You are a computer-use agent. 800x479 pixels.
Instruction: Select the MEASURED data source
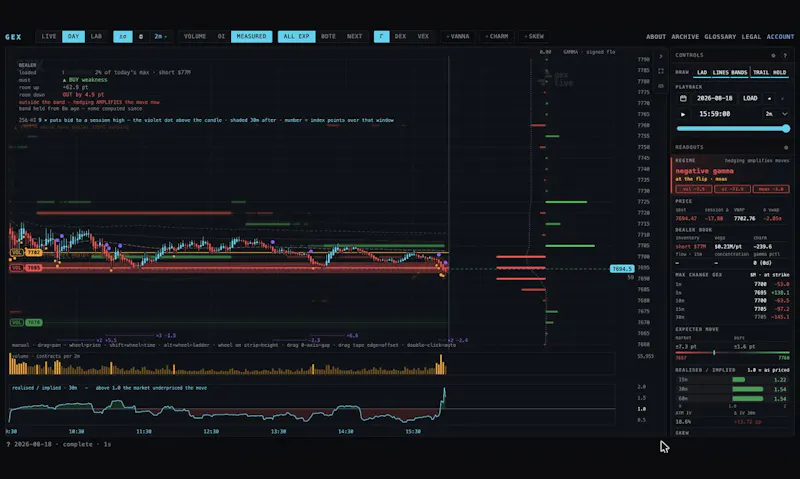tap(252, 36)
